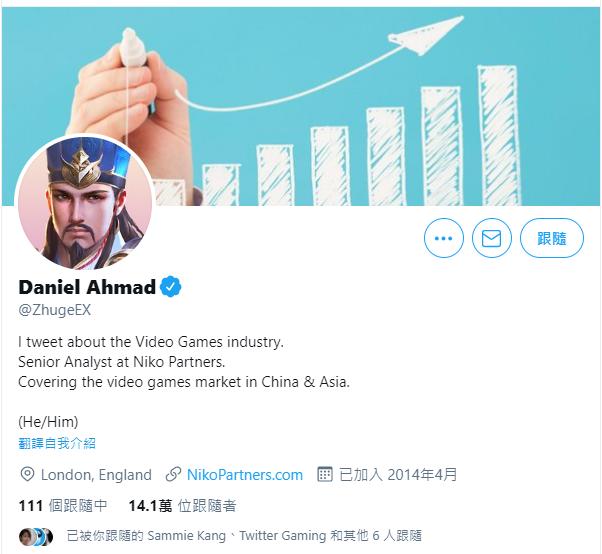
Task: Click London, England location text
Action: pos(96,475)
